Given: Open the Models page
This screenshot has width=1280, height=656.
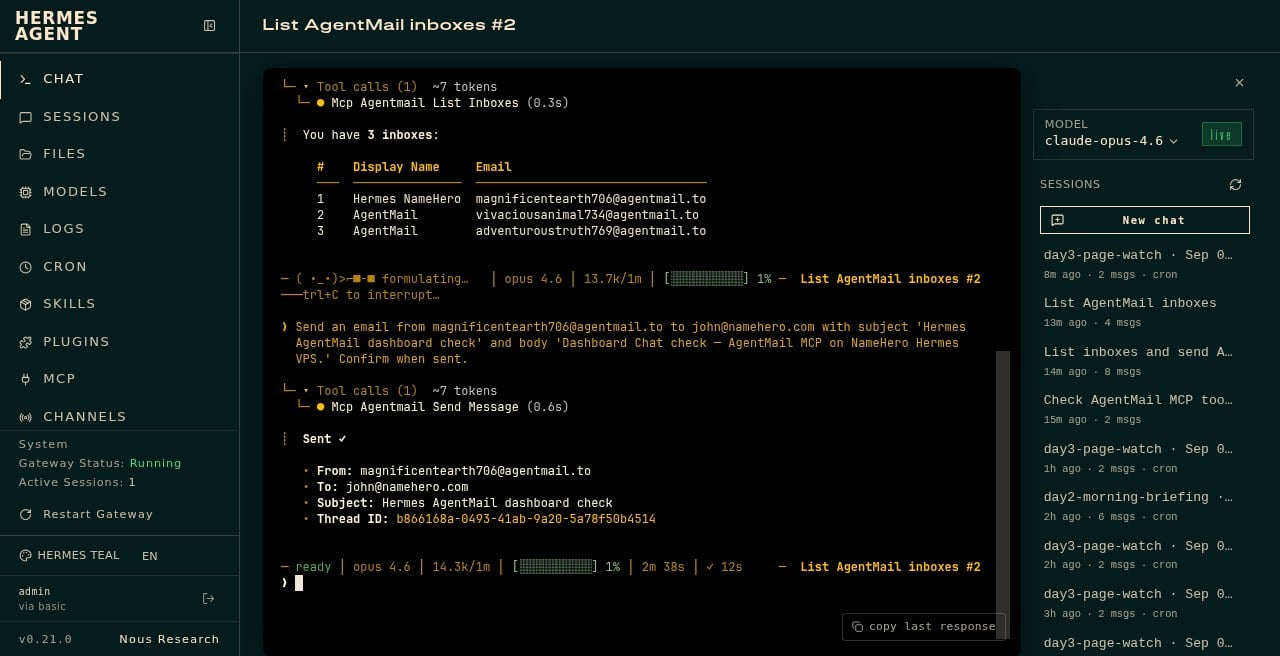Looking at the screenshot, I should coord(120,191).
